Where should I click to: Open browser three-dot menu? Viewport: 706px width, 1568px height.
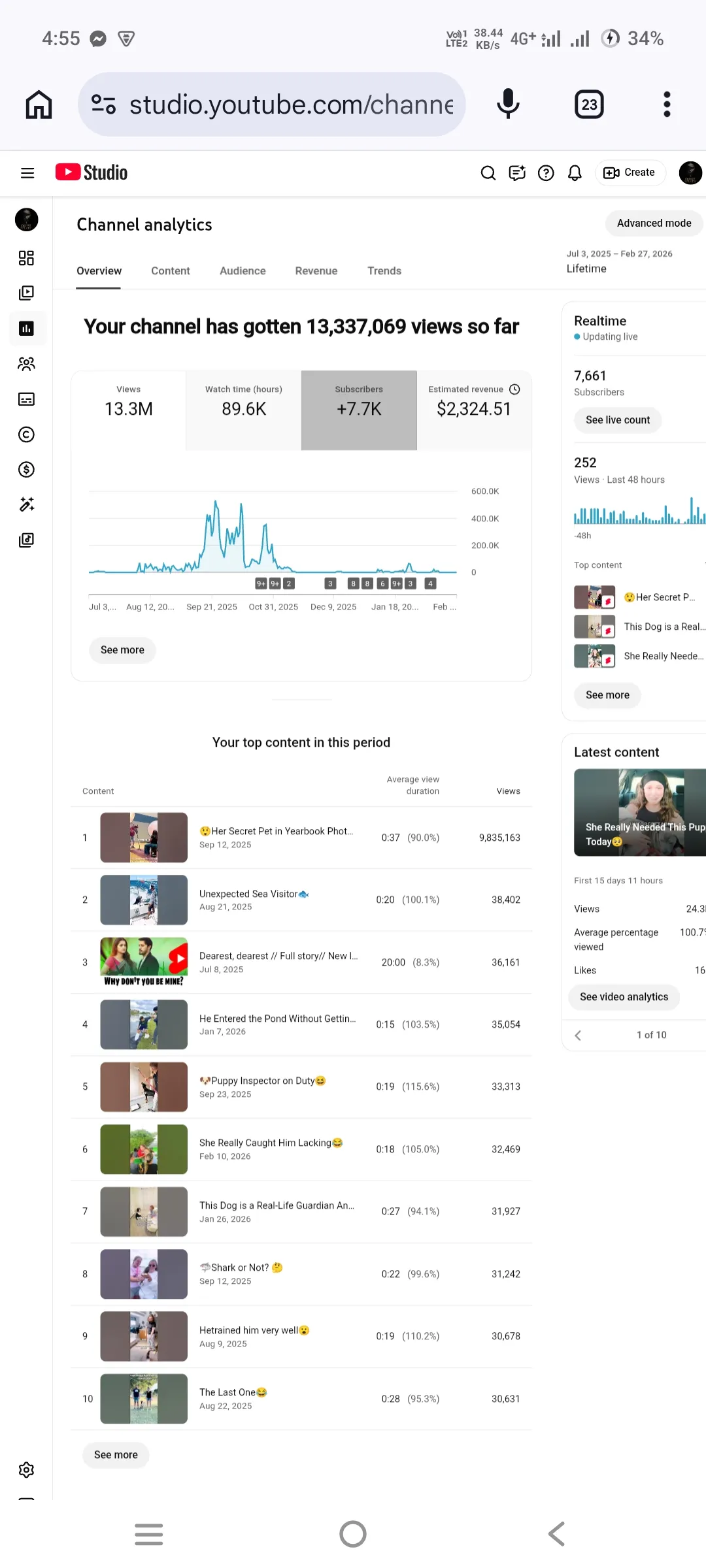(667, 105)
